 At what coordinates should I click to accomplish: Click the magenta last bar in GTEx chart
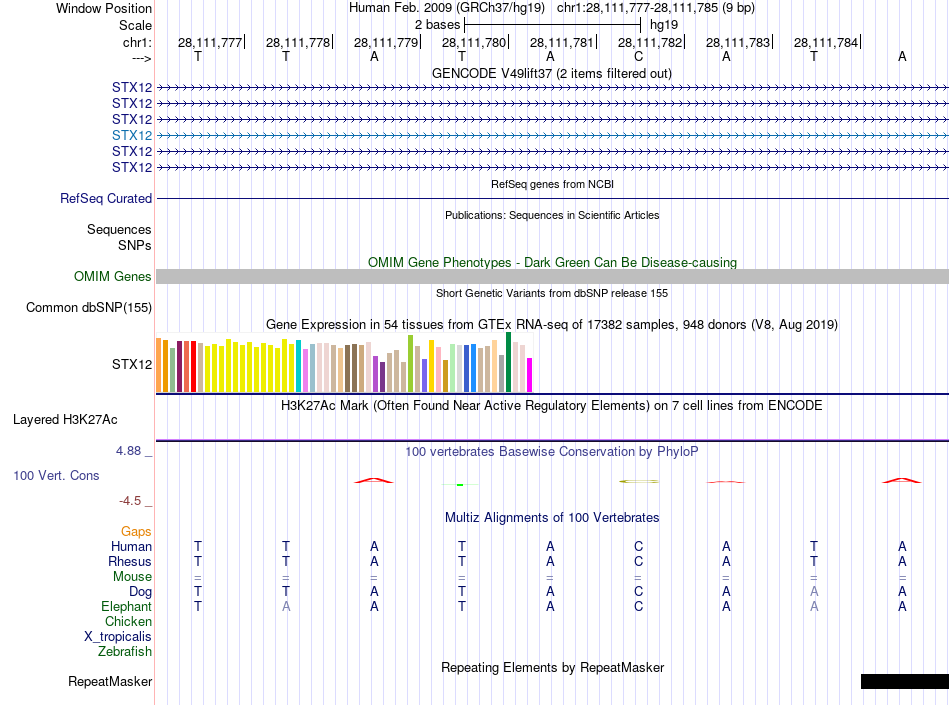[529, 375]
